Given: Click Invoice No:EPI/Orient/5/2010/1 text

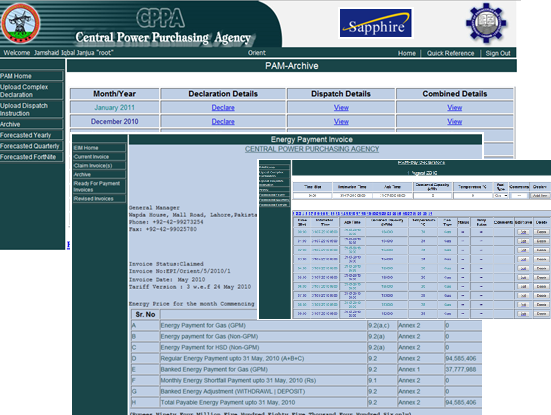Looking at the screenshot, I should tap(180, 271).
